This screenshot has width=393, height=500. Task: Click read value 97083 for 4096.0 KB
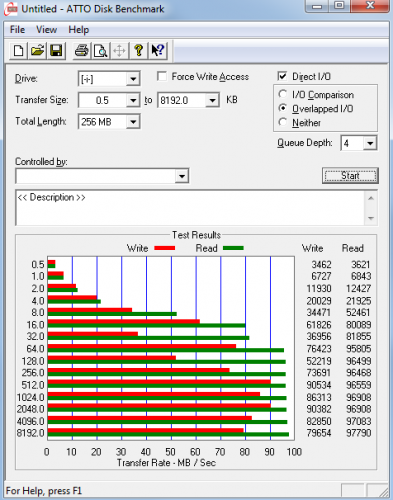pyautogui.click(x=359, y=421)
